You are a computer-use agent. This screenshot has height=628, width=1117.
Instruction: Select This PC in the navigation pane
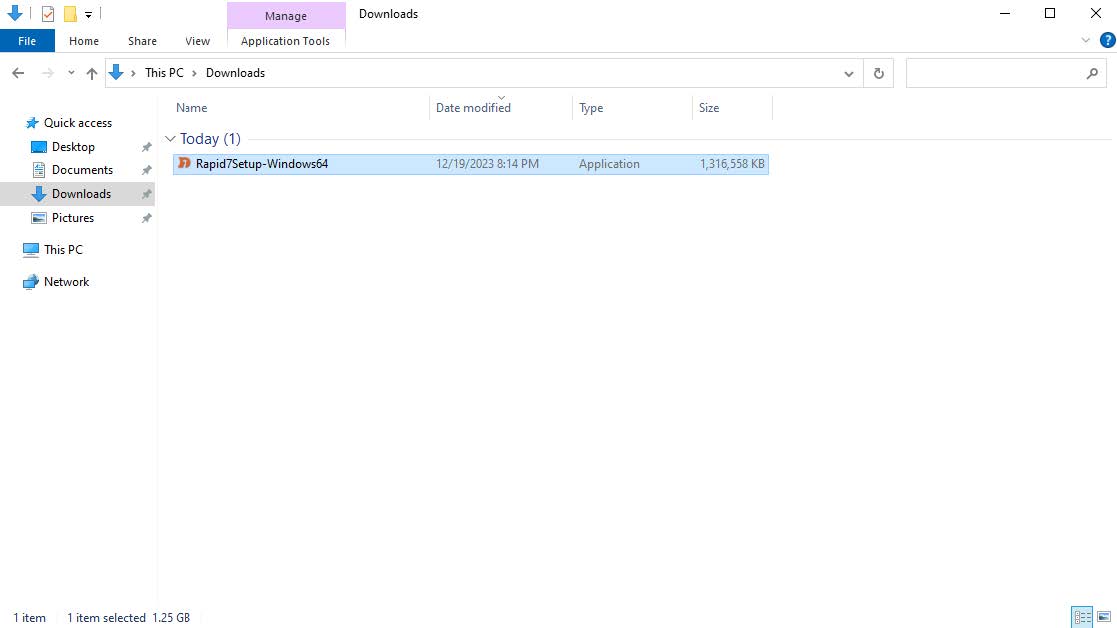(x=63, y=249)
